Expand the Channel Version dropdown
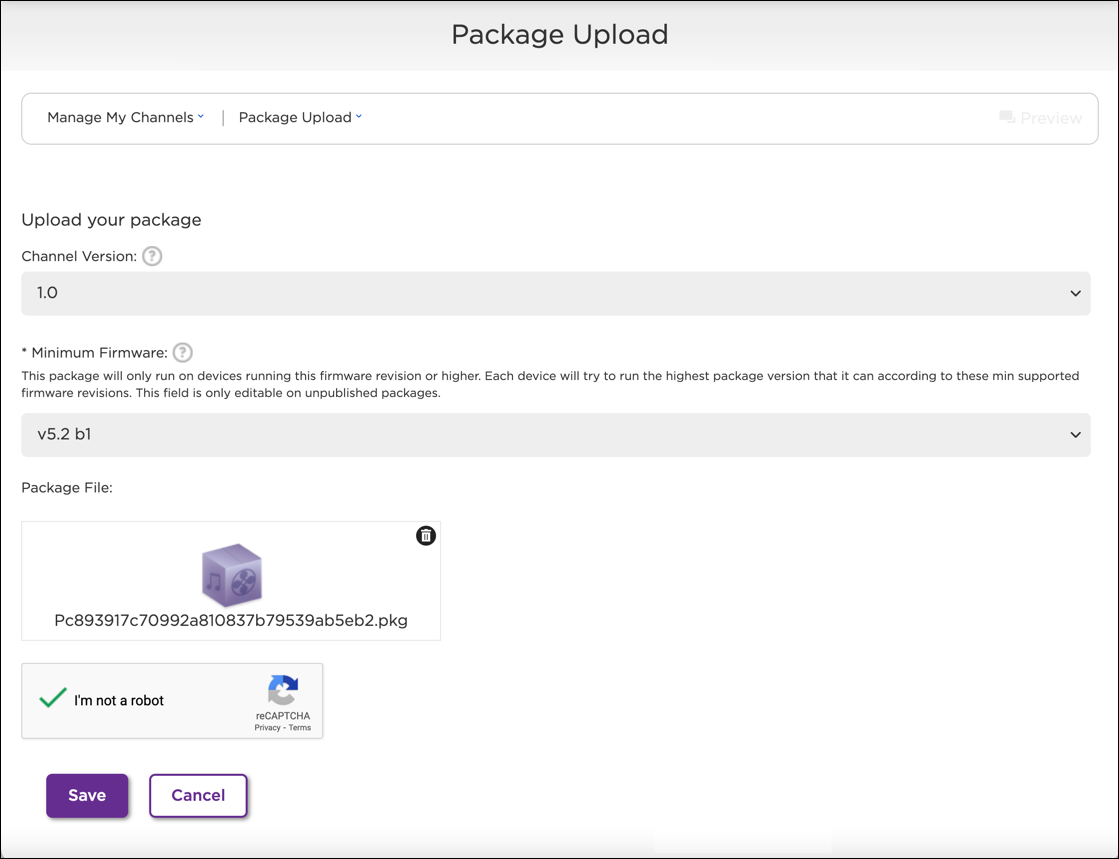This screenshot has height=859, width=1119. [x=1075, y=293]
